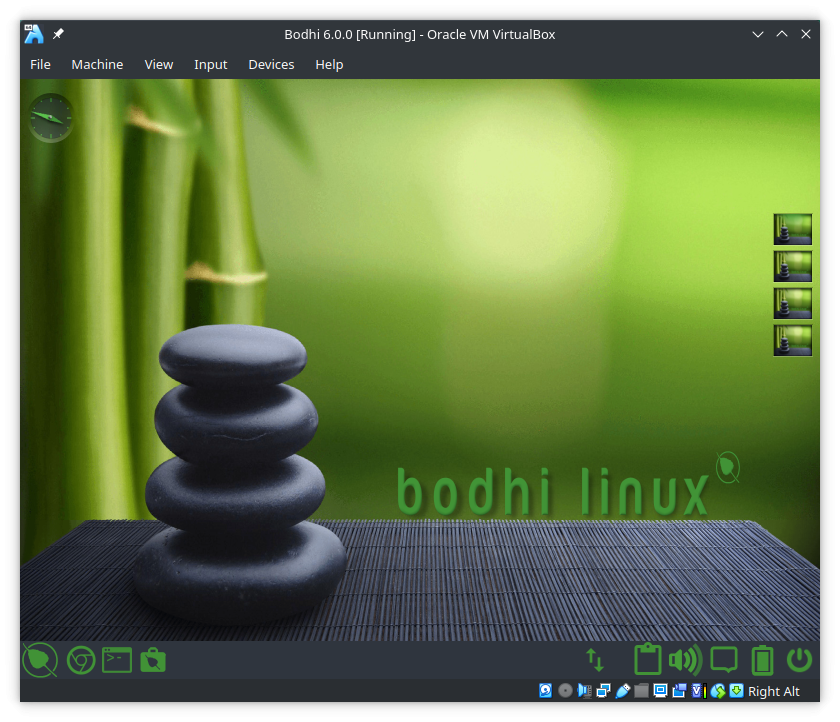Click the USB devices status icon

(623, 691)
